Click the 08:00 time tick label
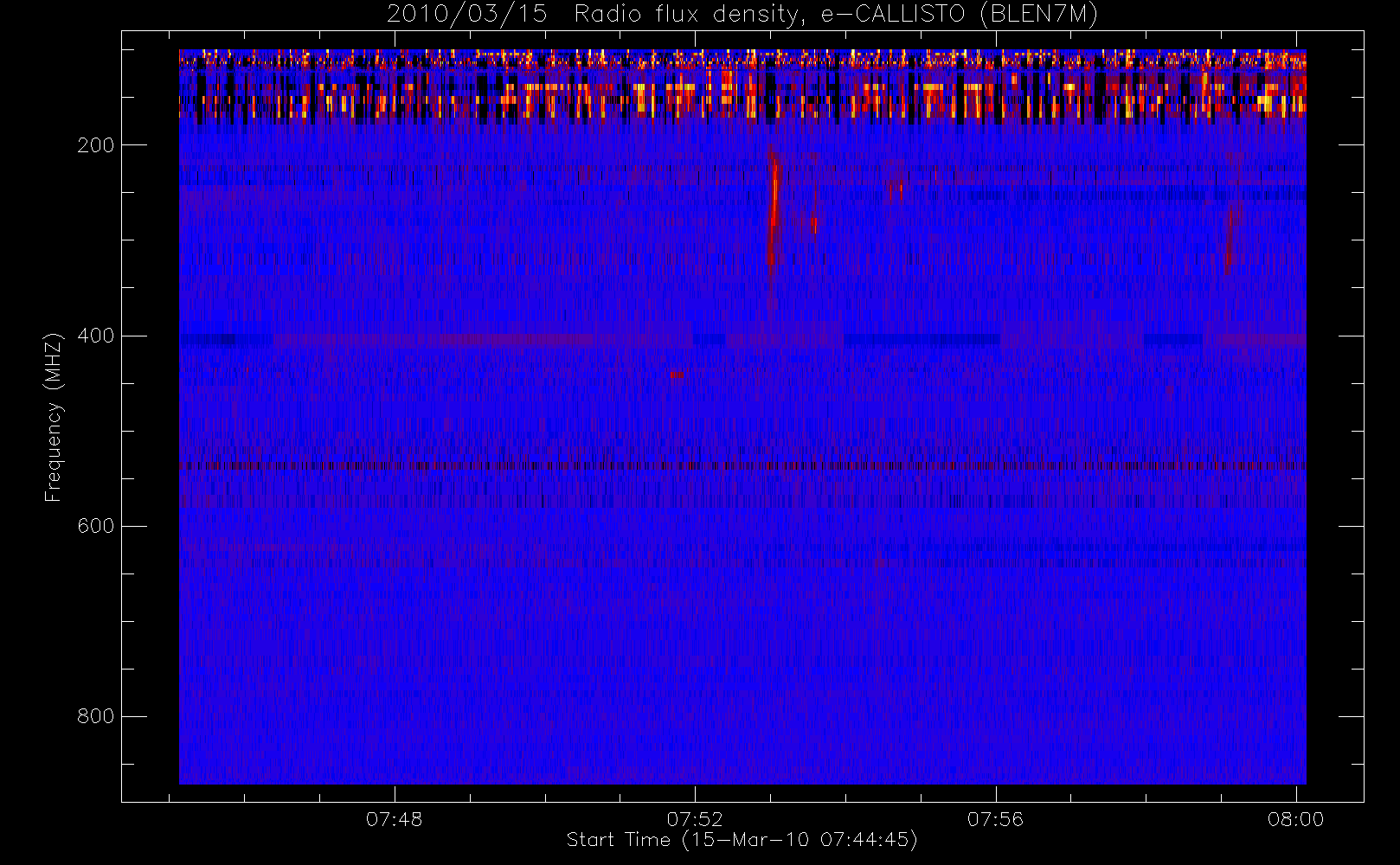Viewport: 1400px width, 865px height. [1296, 819]
